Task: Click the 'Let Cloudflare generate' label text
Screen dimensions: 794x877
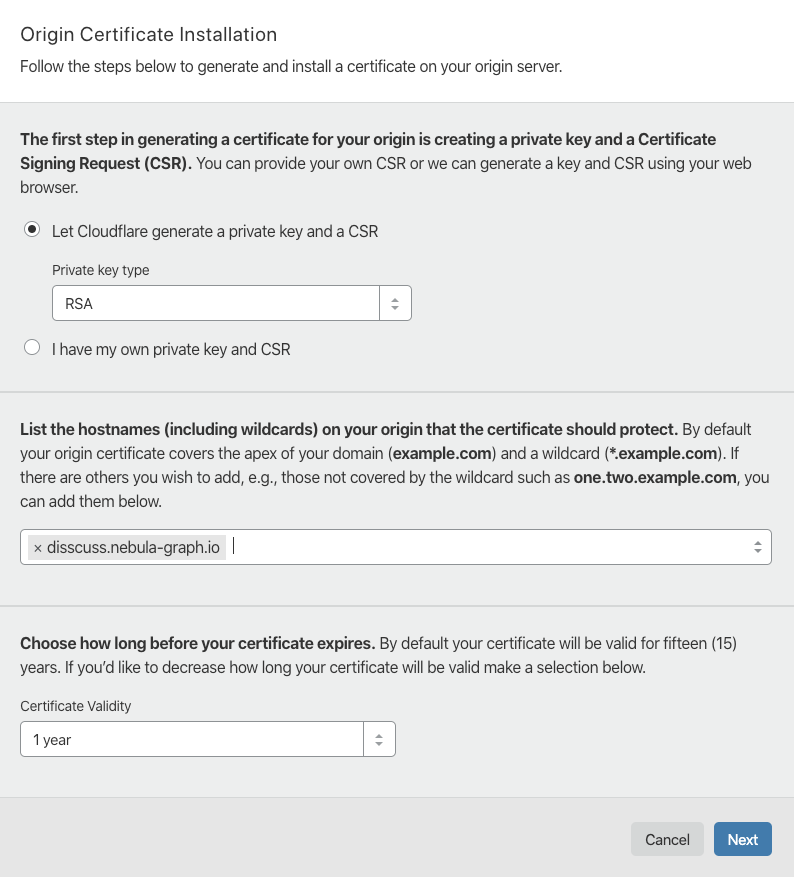Action: 215,231
